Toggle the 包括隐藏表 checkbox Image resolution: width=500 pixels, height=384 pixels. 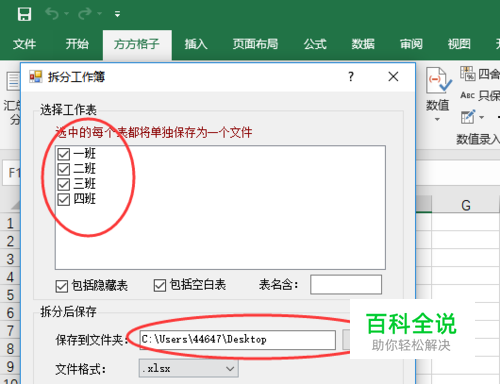[x=62, y=286]
